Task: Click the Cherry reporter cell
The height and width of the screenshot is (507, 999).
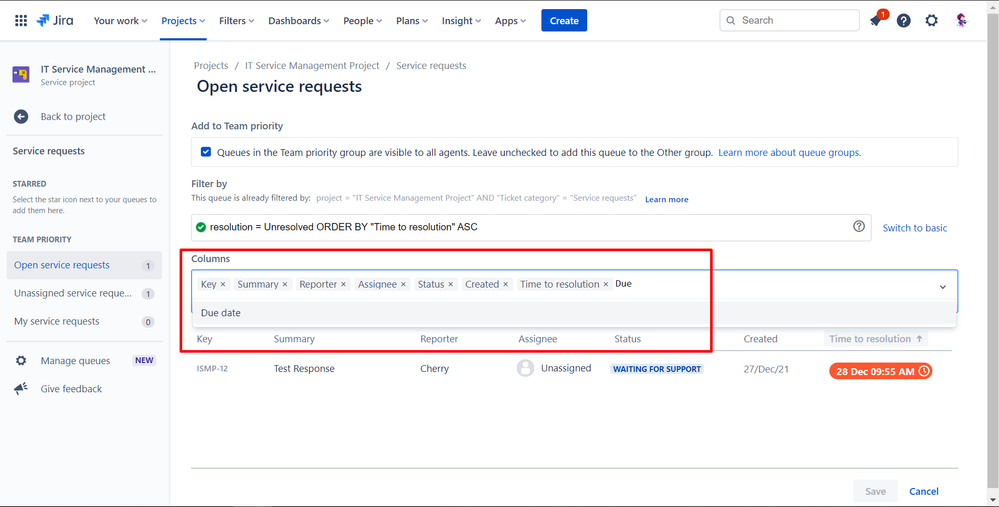Action: click(x=435, y=369)
